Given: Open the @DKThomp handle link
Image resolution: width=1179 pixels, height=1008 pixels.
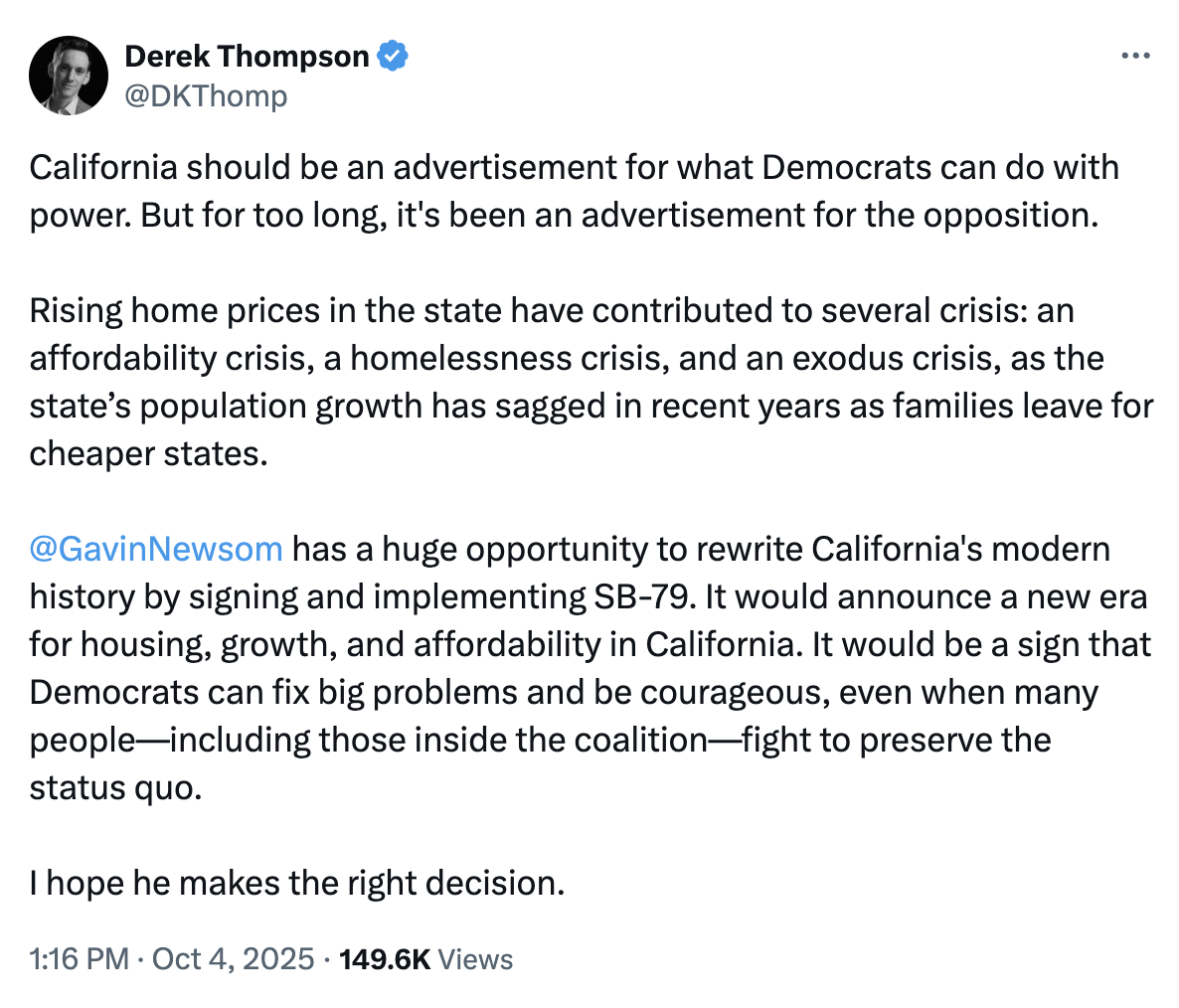Looking at the screenshot, I should click(206, 95).
